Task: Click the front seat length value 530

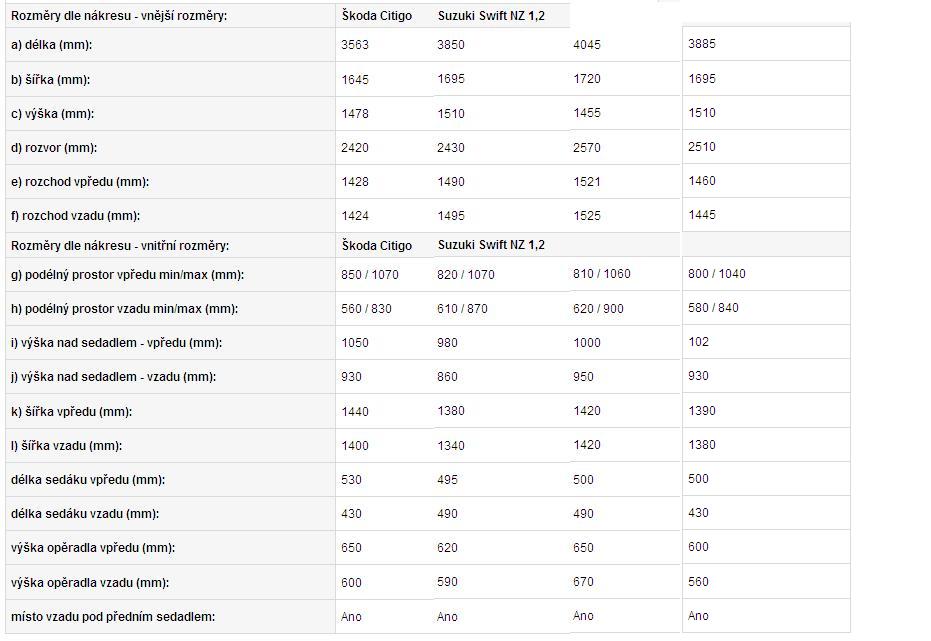Action: [351, 480]
